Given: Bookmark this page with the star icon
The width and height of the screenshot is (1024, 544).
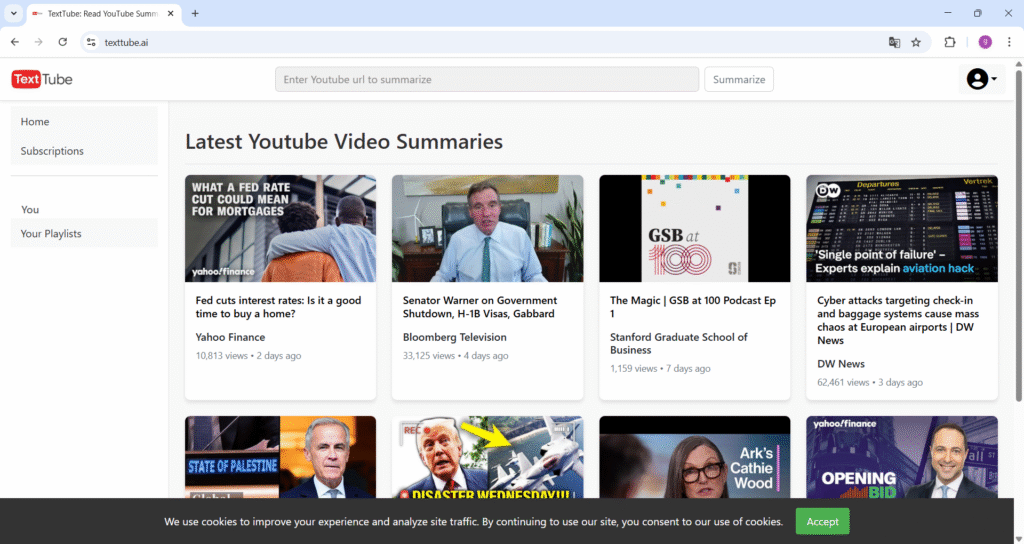Looking at the screenshot, I should point(916,42).
